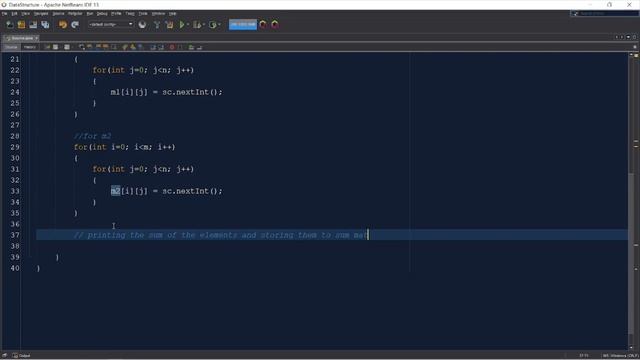This screenshot has height=360, width=640.
Task: Open the Run menu
Action: (90, 13)
